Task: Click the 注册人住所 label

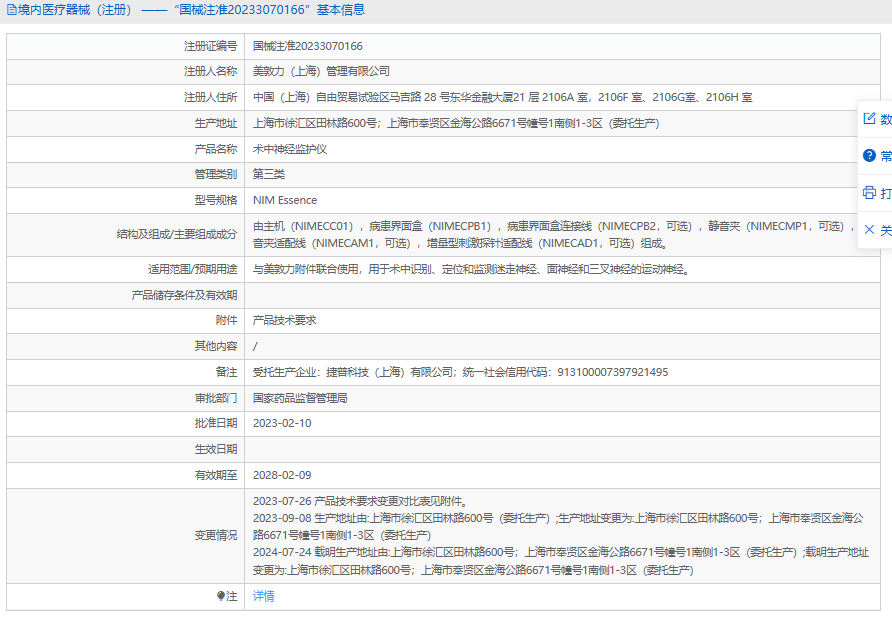Action: (210, 97)
